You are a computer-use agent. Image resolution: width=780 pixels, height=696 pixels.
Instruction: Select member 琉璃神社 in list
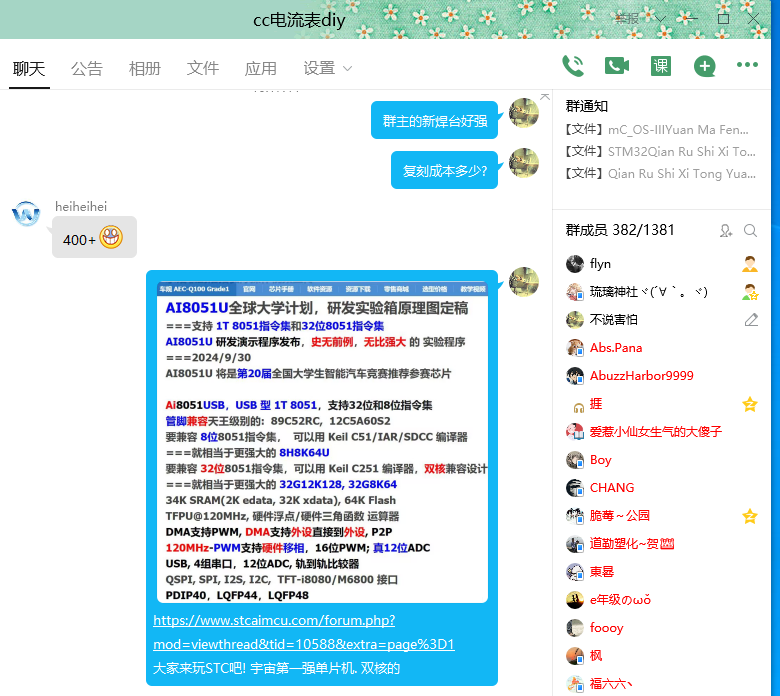[x=662, y=292]
